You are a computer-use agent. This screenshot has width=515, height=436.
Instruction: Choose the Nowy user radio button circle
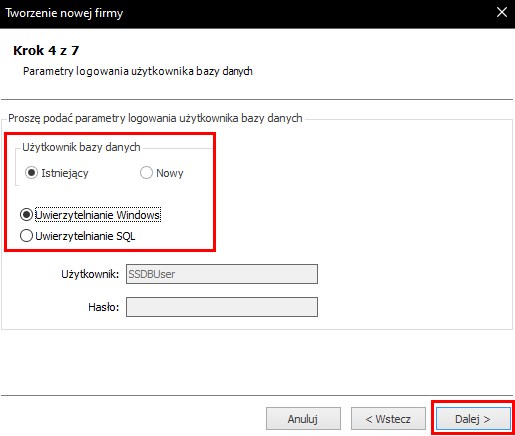pos(146,173)
